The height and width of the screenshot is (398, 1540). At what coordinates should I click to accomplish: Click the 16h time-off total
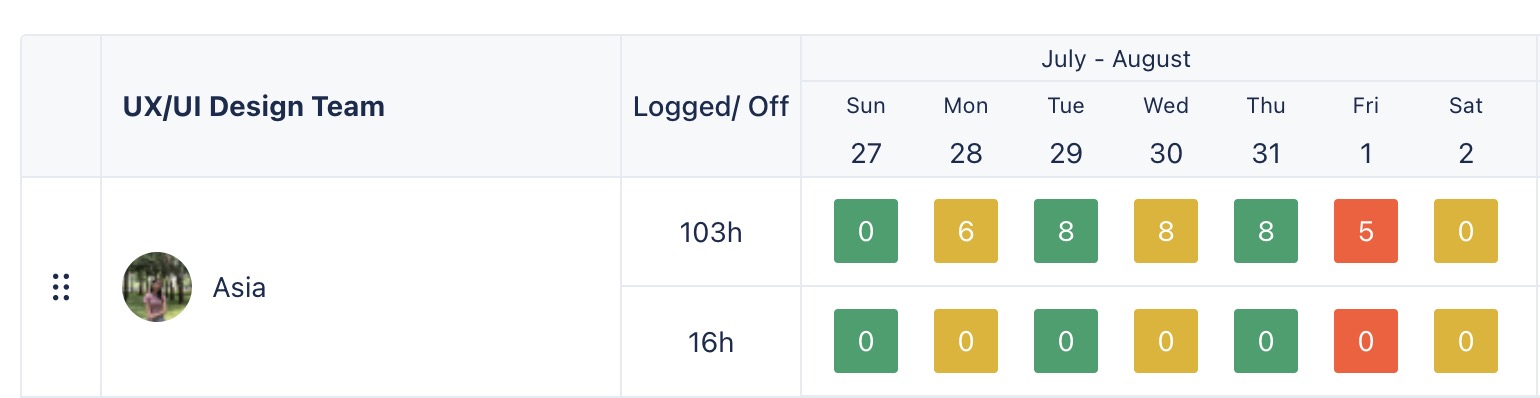pos(711,342)
